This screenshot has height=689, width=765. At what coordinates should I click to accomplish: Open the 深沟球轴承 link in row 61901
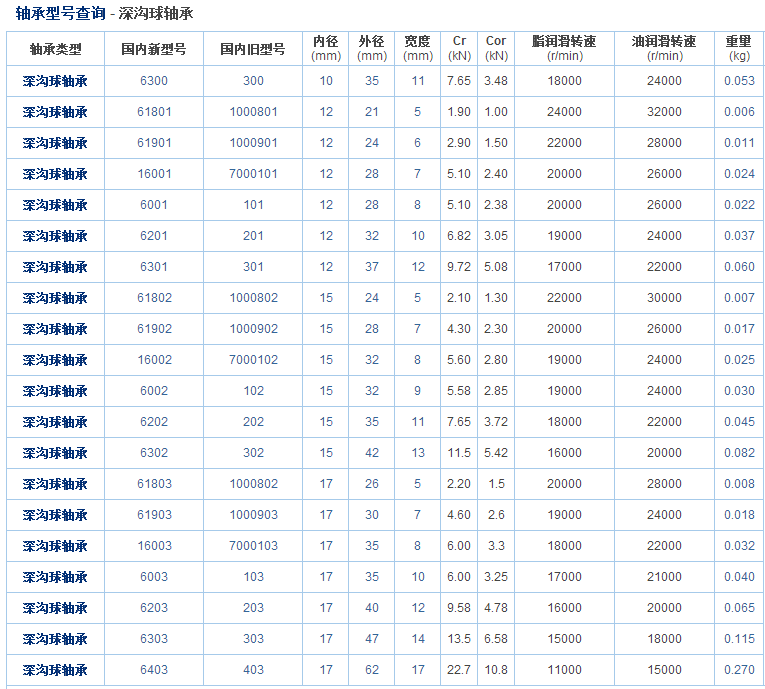tap(55, 143)
